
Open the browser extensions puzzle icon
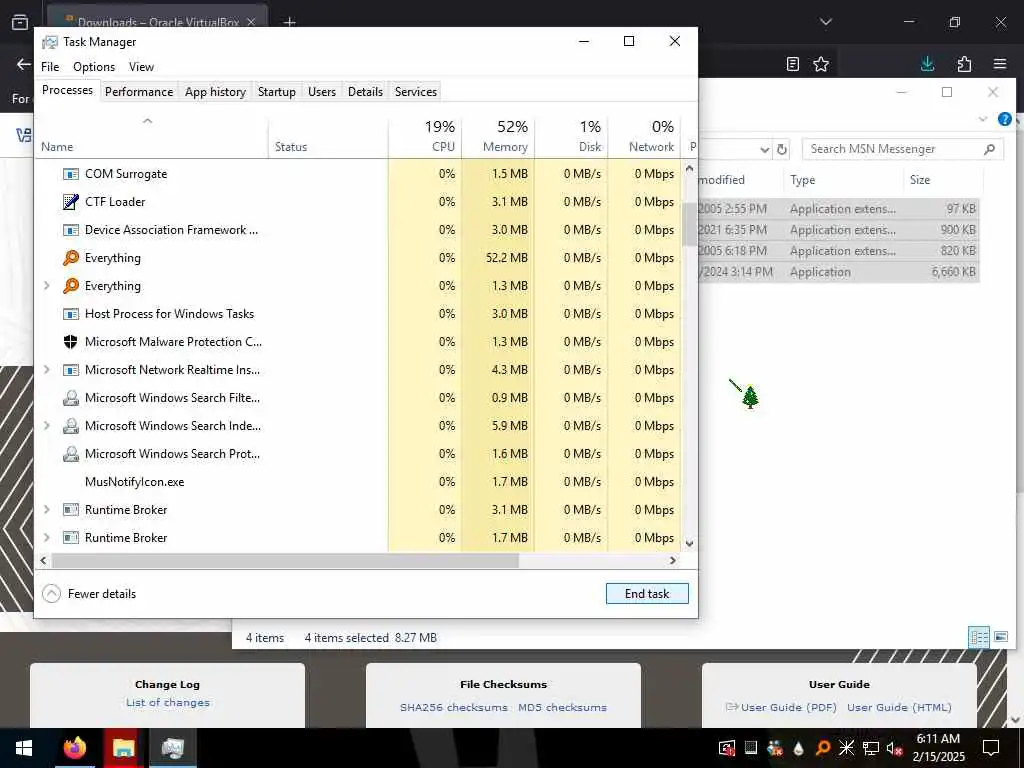click(964, 64)
